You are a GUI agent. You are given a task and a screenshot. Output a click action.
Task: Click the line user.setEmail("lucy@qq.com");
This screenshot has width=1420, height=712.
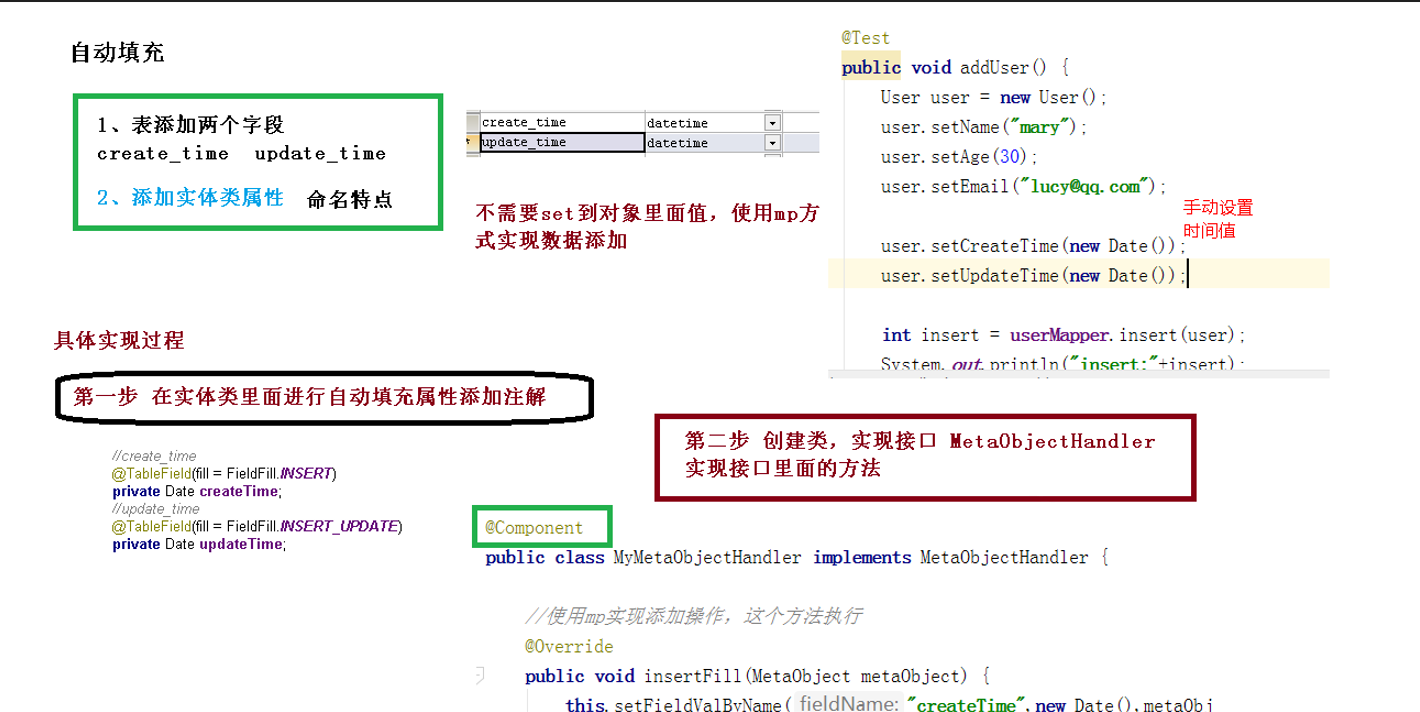tap(1024, 186)
